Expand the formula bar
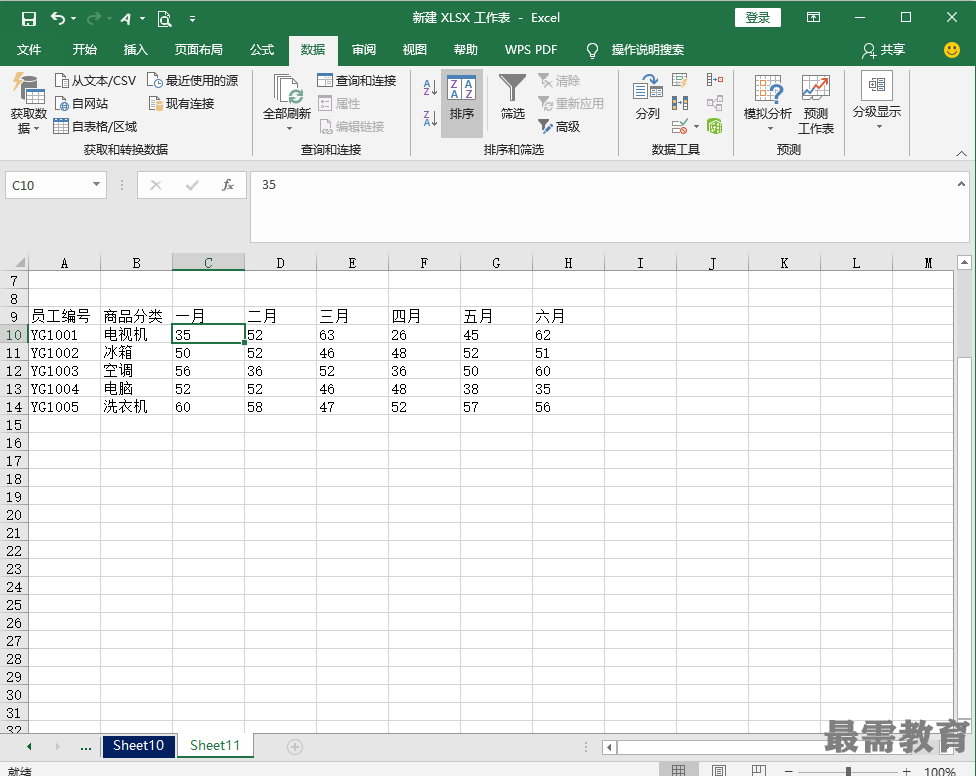Screen dimensions: 976x776 961,184
